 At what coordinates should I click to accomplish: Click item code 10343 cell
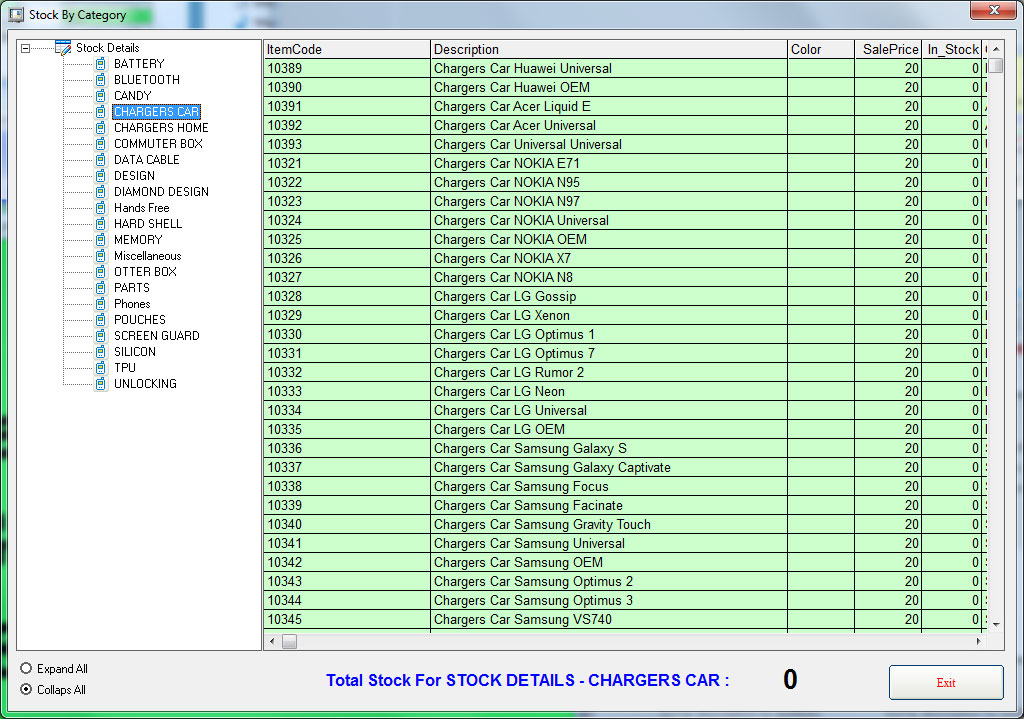(x=347, y=581)
